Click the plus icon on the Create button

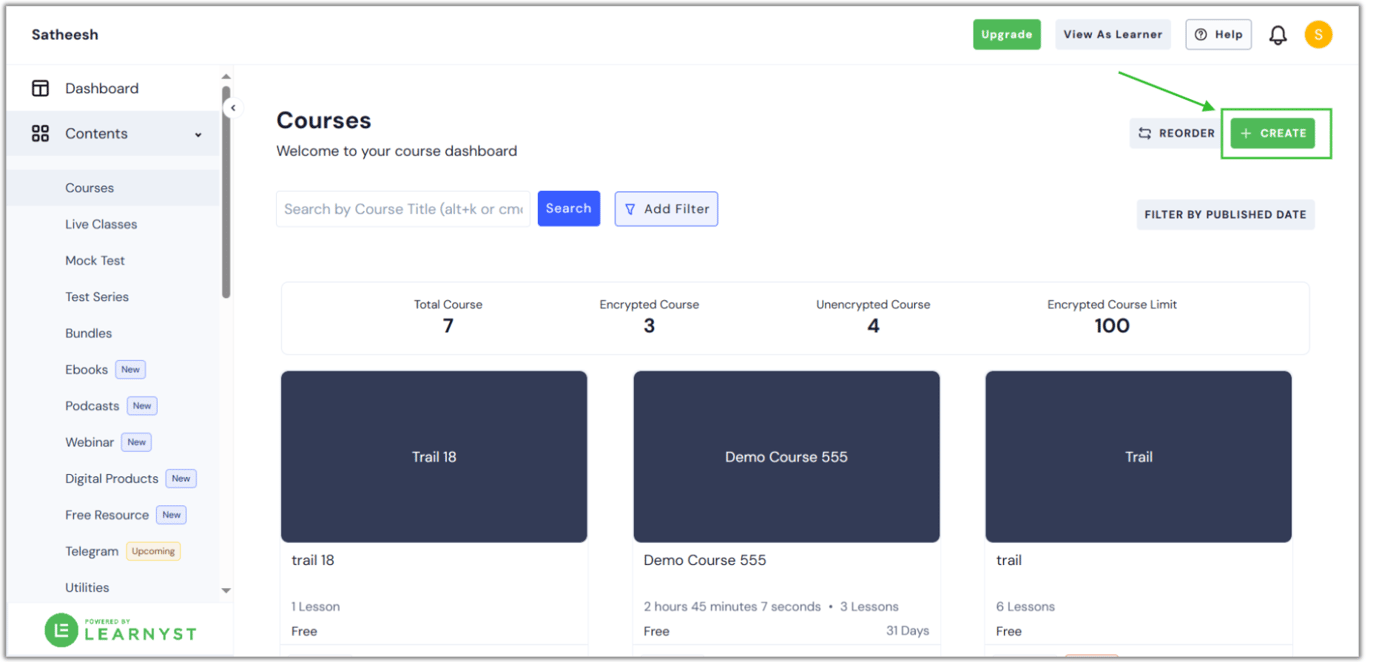tap(1245, 132)
